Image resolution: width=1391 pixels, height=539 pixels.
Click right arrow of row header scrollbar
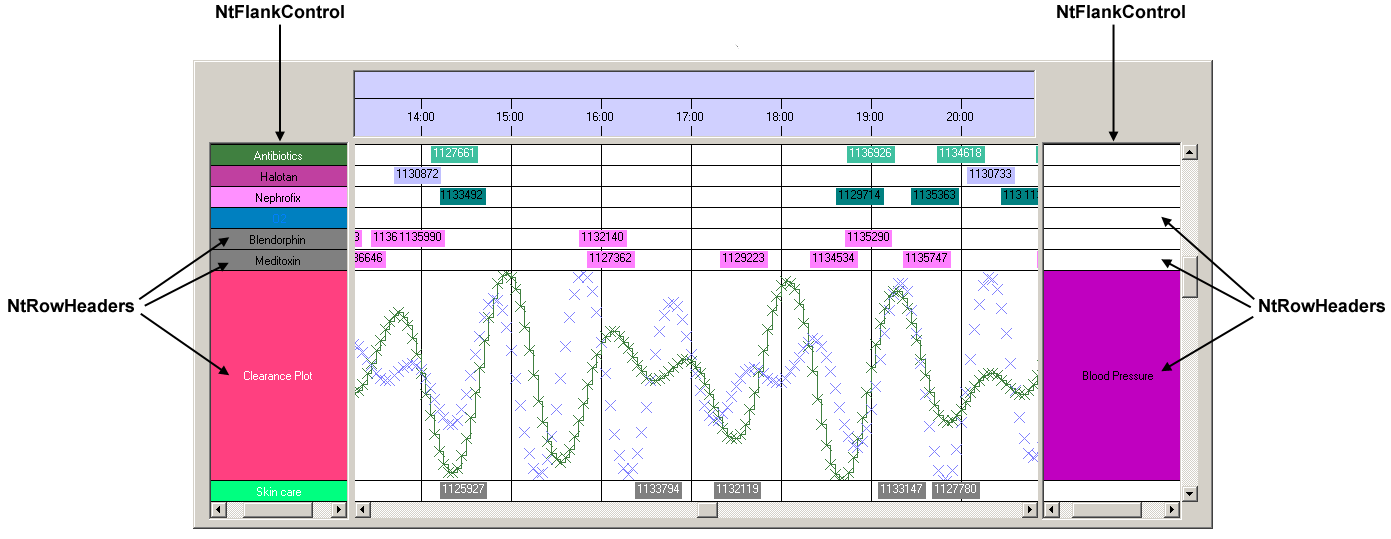(x=339, y=510)
